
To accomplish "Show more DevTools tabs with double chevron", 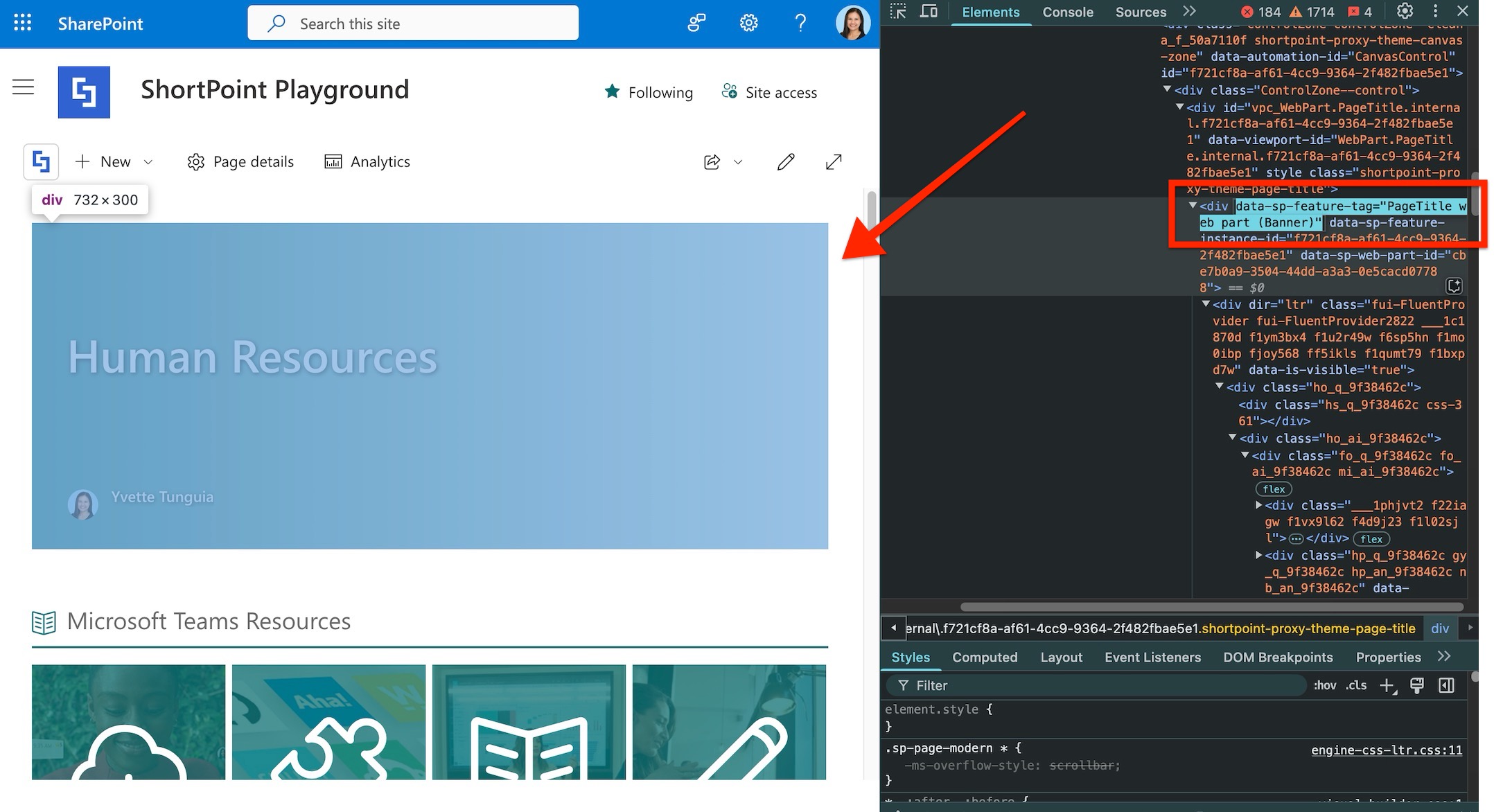I will click(x=1190, y=12).
